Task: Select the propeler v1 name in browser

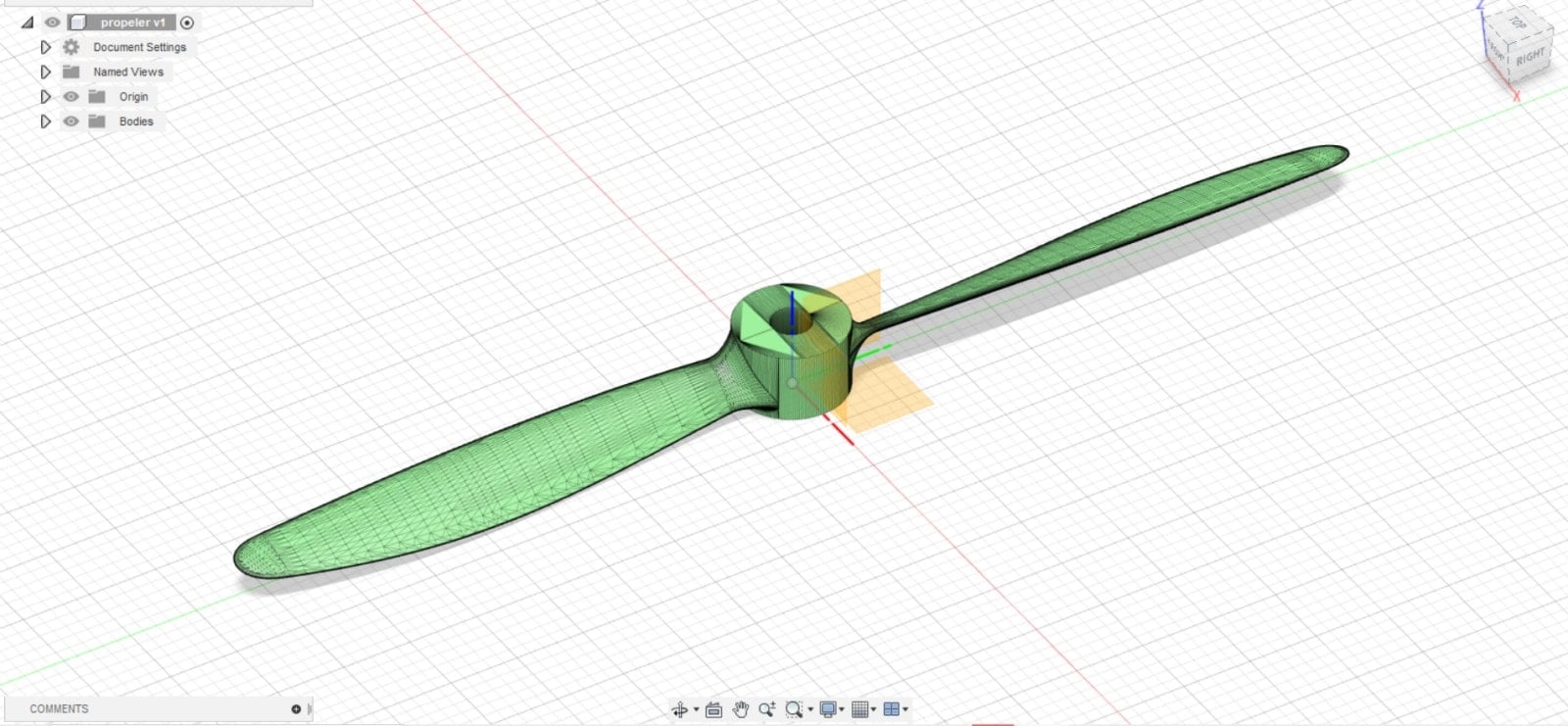Action: (132, 23)
